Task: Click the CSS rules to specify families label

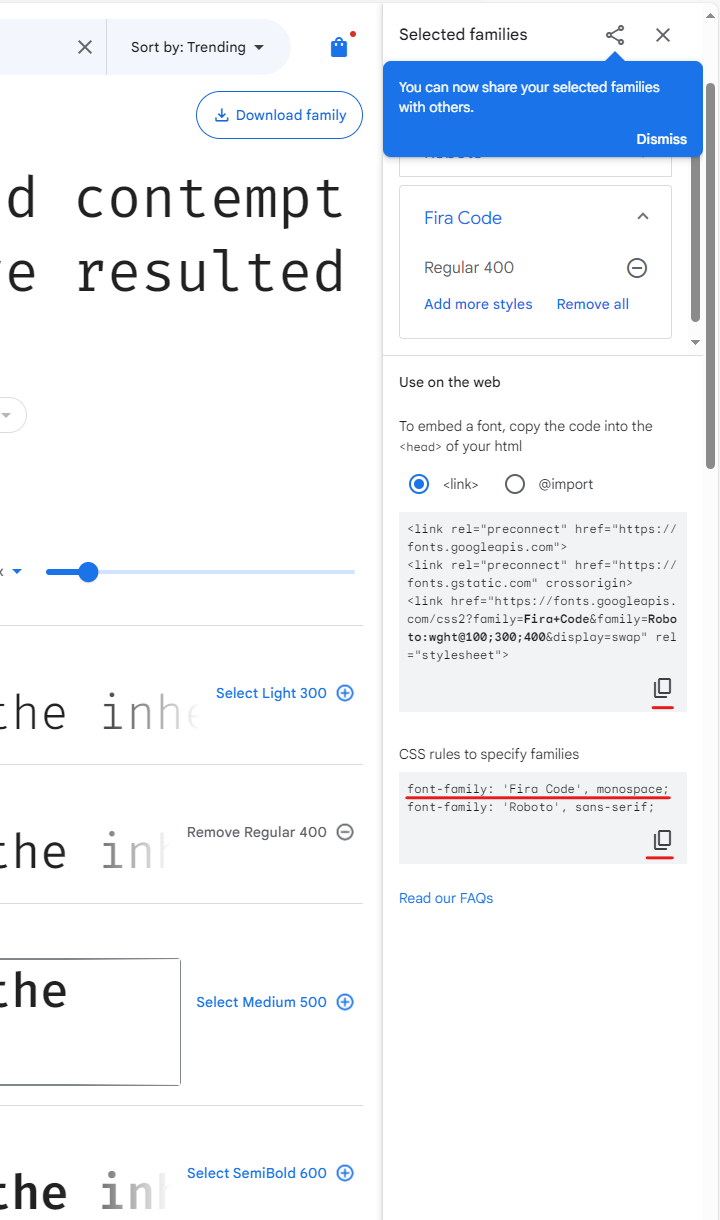Action: [489, 754]
